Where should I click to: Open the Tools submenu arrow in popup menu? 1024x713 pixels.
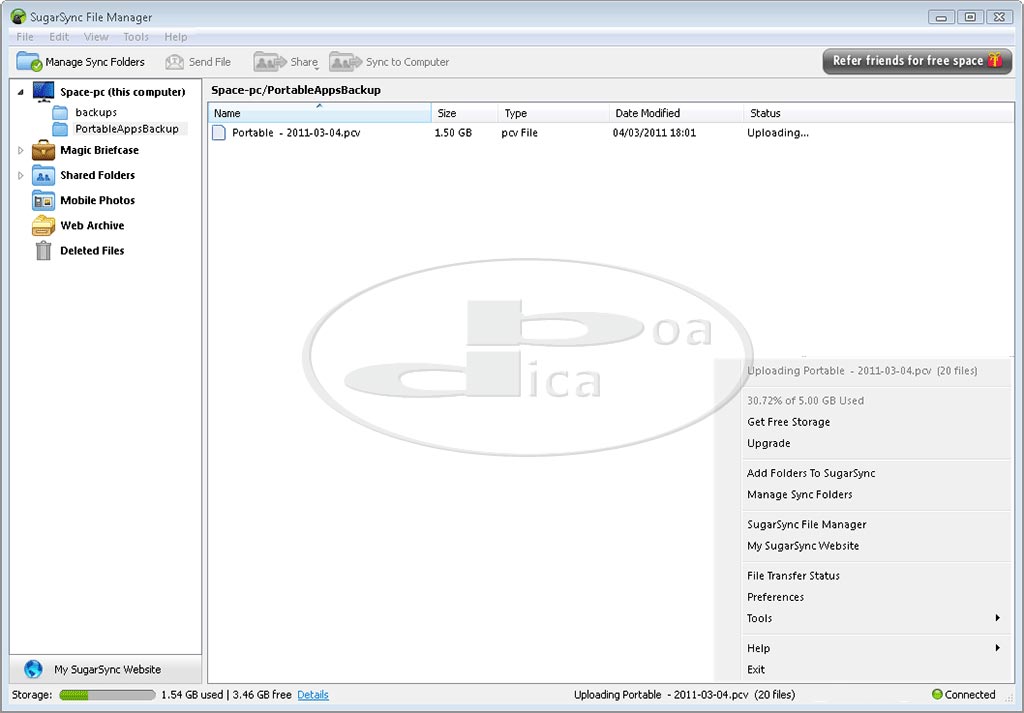pos(997,618)
